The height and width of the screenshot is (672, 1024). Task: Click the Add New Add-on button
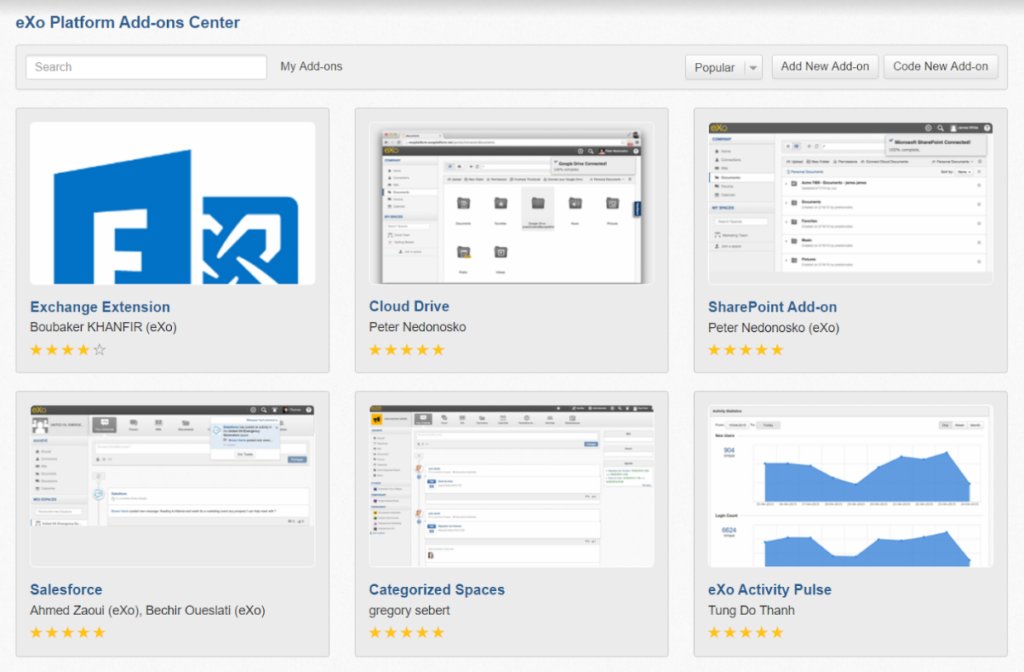click(825, 67)
